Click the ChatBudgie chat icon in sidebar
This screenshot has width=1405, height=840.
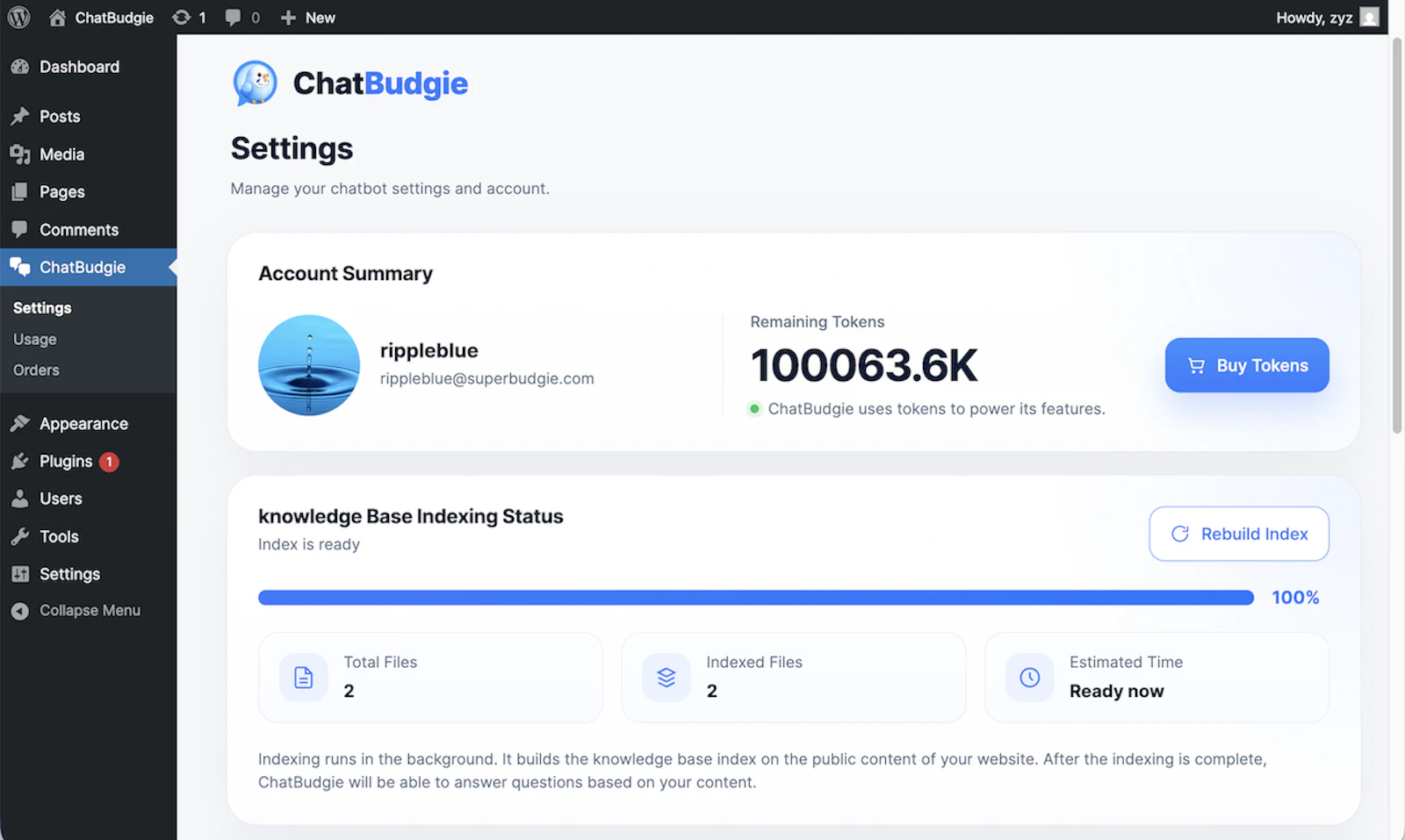pos(20,268)
